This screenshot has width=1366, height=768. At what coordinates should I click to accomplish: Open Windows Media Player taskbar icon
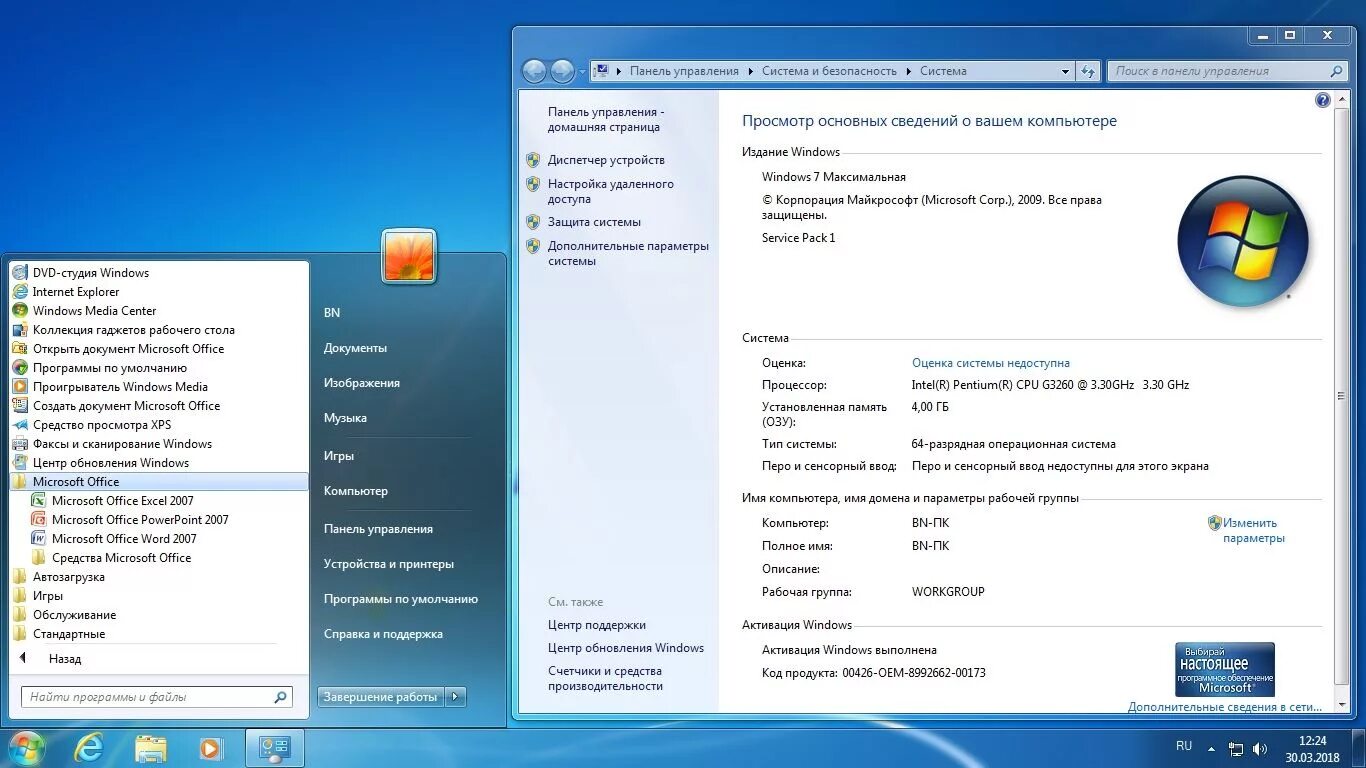(x=210, y=748)
